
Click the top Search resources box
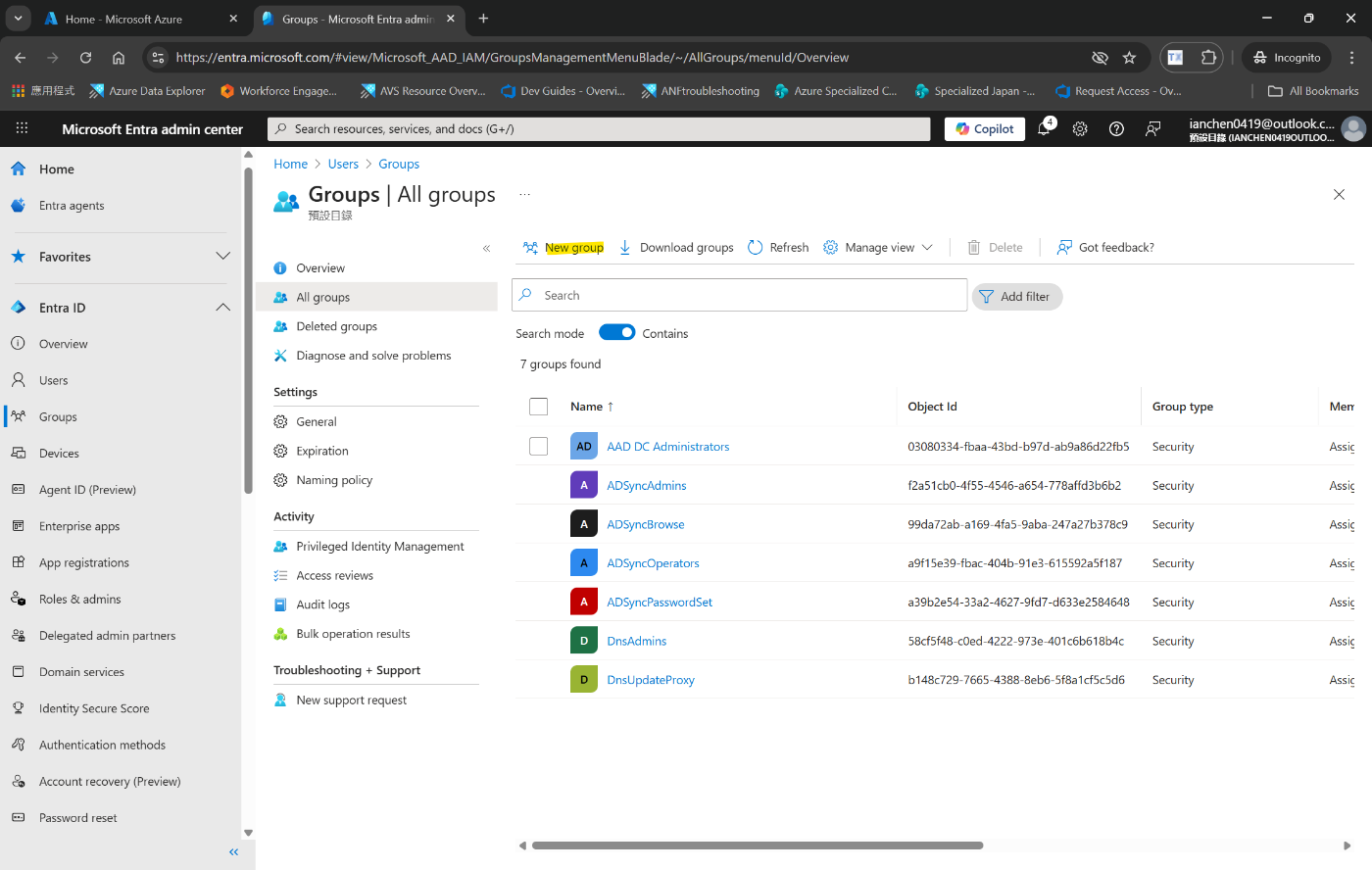coord(599,128)
